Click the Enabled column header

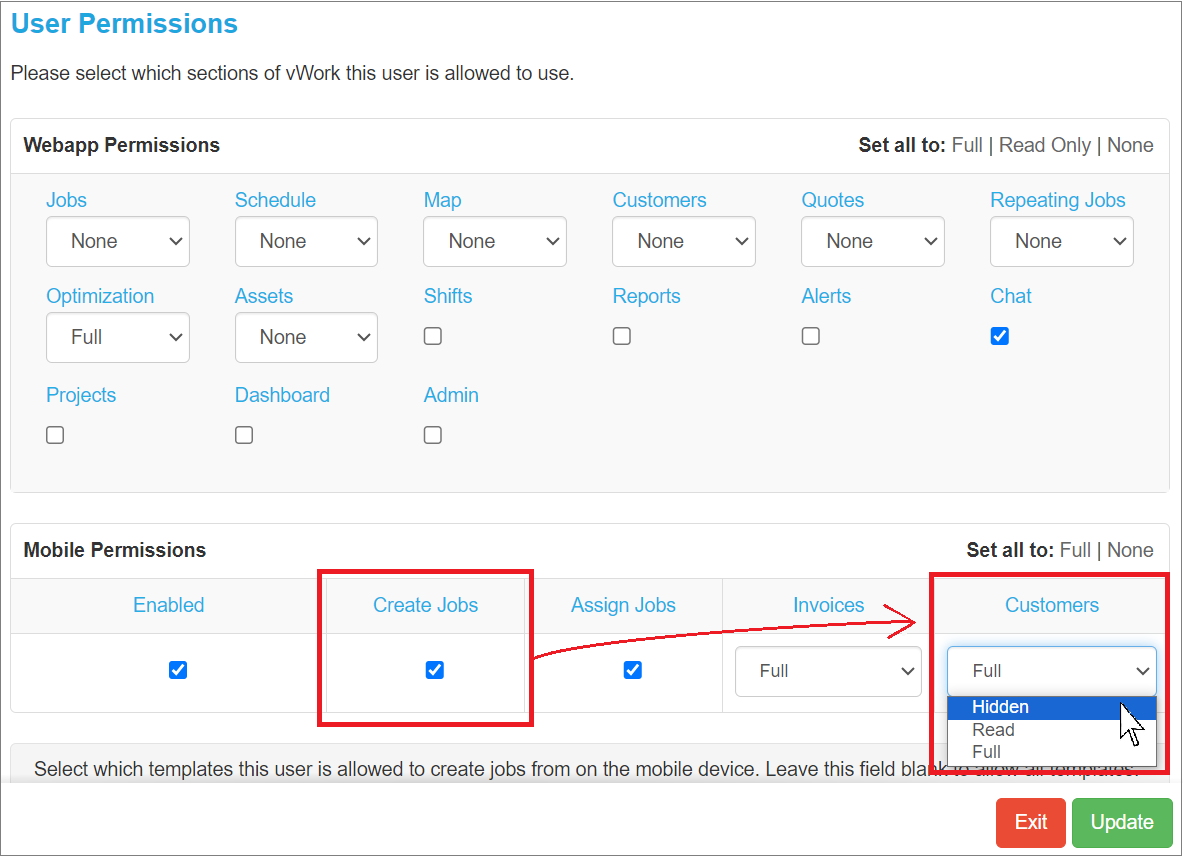[x=169, y=605]
